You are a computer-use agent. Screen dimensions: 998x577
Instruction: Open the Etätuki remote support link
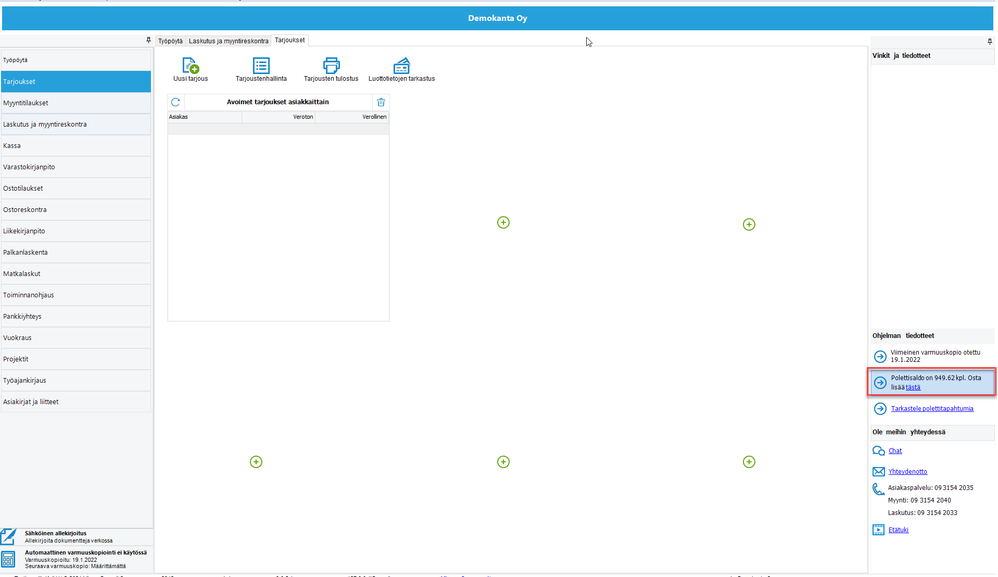(x=898, y=530)
